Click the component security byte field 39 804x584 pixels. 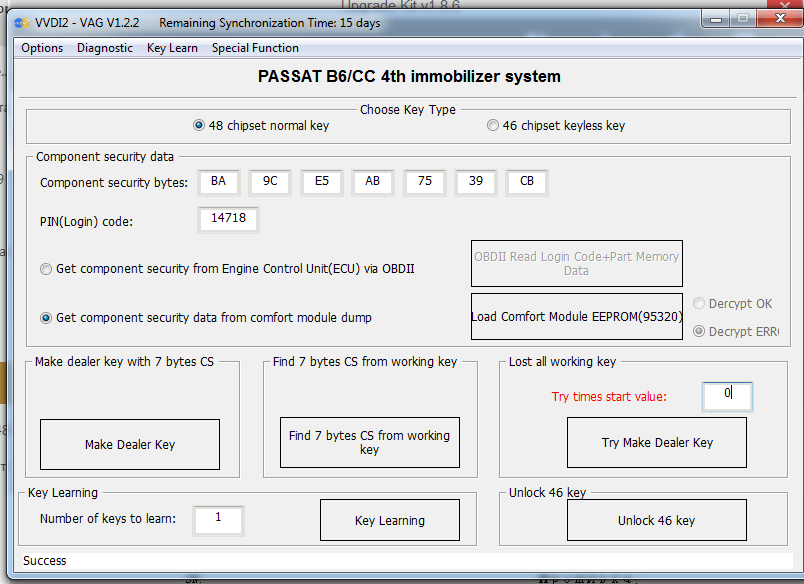pyautogui.click(x=476, y=182)
